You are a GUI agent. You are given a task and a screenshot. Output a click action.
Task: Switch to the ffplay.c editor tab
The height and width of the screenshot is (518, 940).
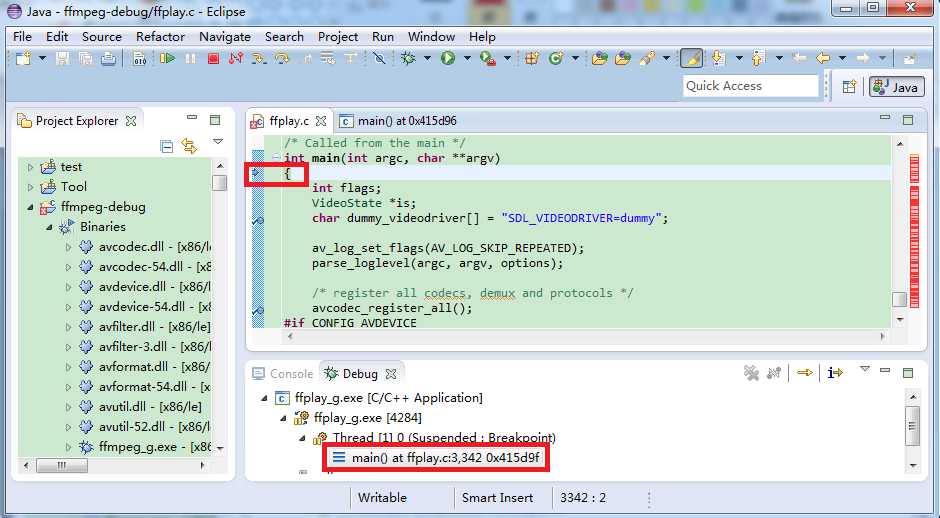[x=289, y=121]
